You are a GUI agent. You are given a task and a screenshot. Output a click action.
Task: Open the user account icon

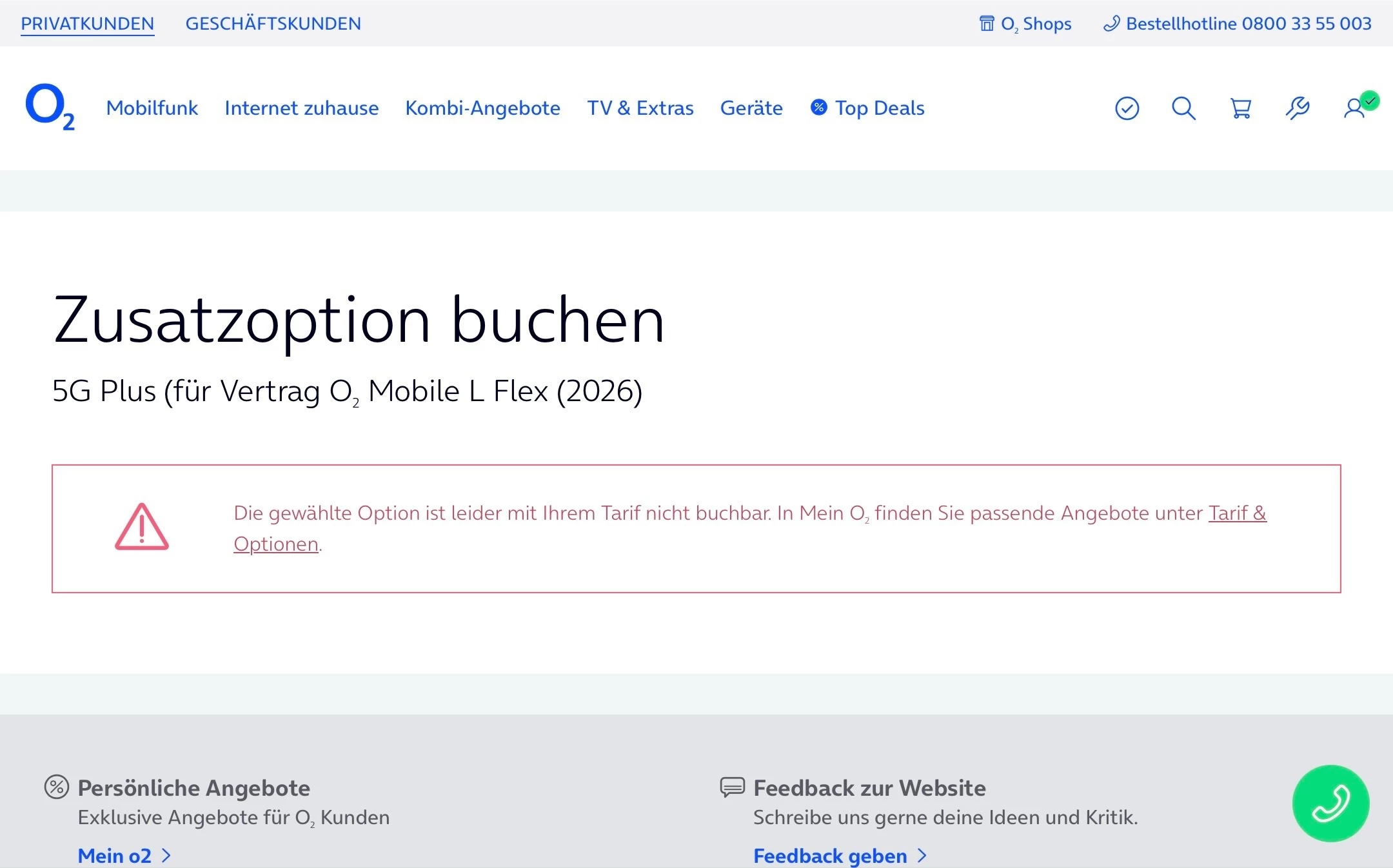pos(1356,107)
